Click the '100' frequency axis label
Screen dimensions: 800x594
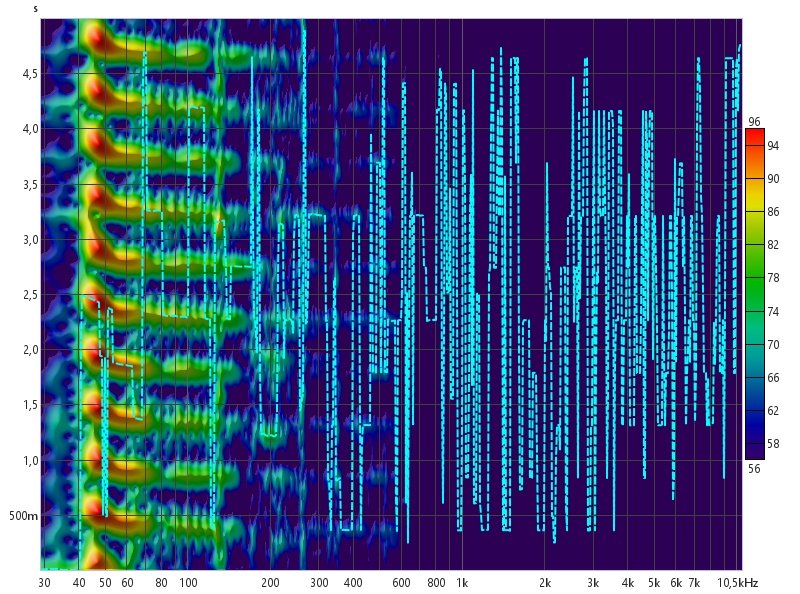(x=188, y=583)
